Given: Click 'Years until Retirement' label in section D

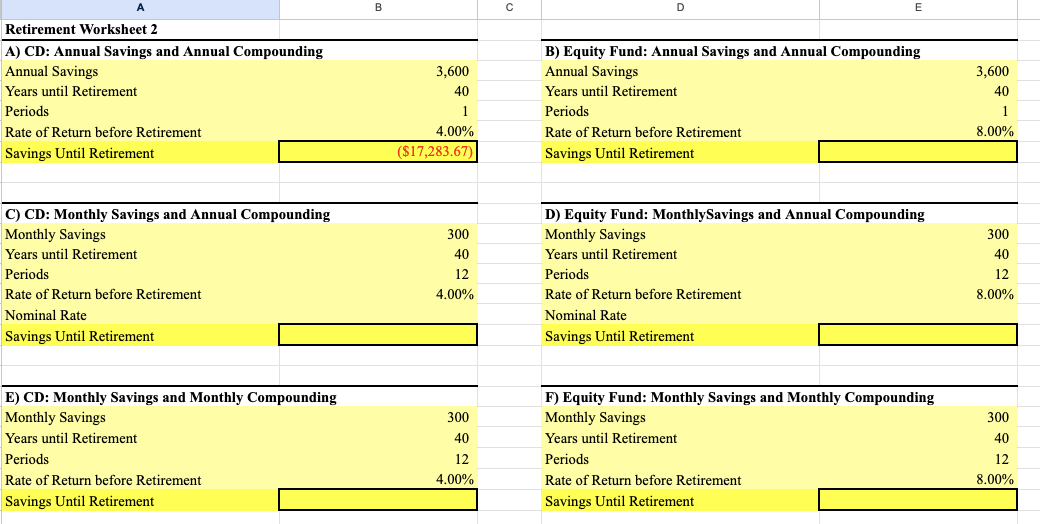Looking at the screenshot, I should [611, 254].
